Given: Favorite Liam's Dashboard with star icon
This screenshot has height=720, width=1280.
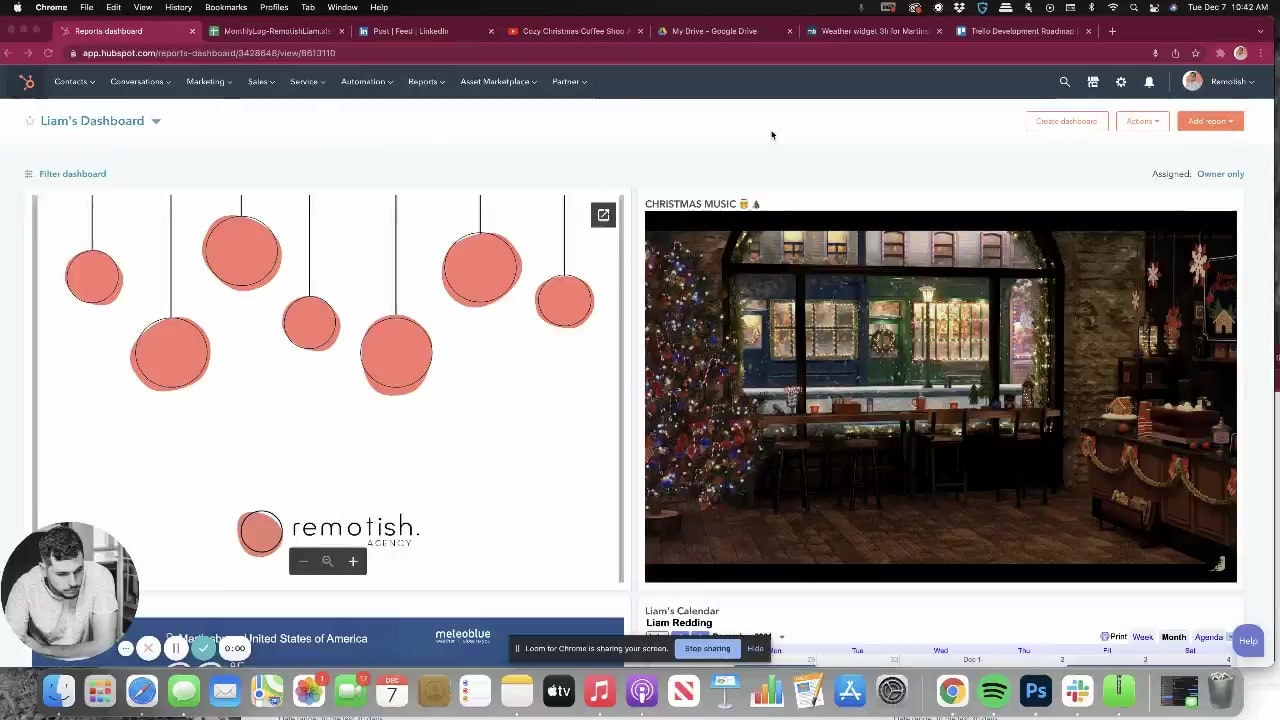Looking at the screenshot, I should click(30, 121).
